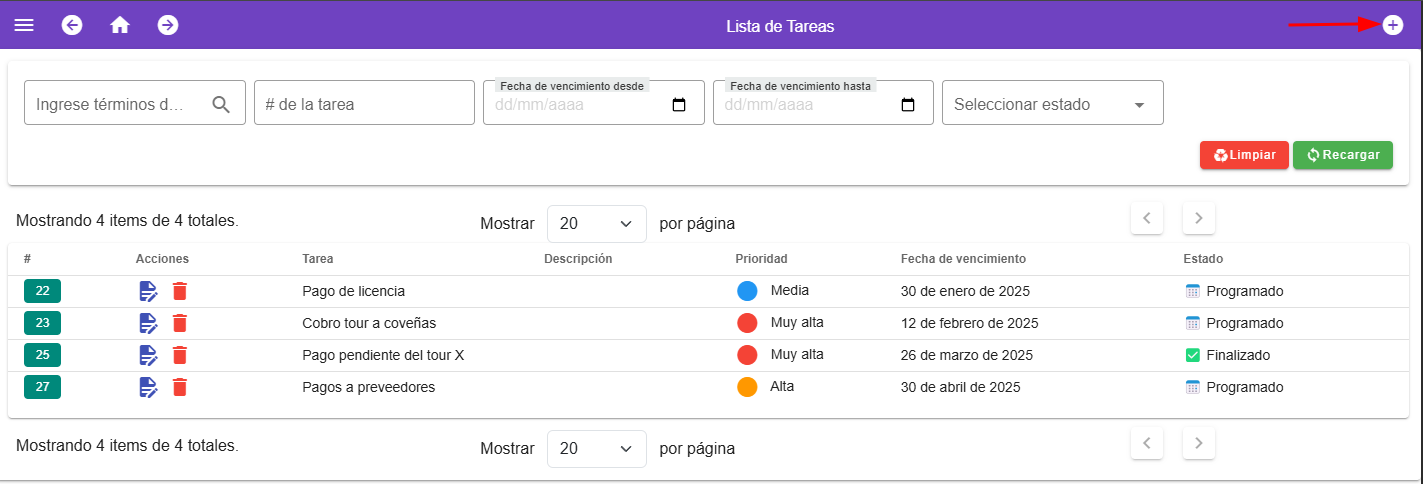Viewport: 1423px width, 484px height.
Task: Edit the task Pagos a preveedores
Action: coord(148,387)
